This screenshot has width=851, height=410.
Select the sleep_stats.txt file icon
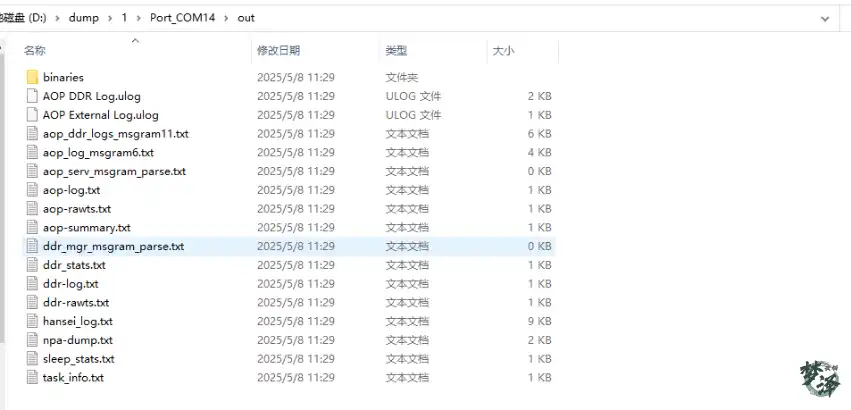[32, 359]
